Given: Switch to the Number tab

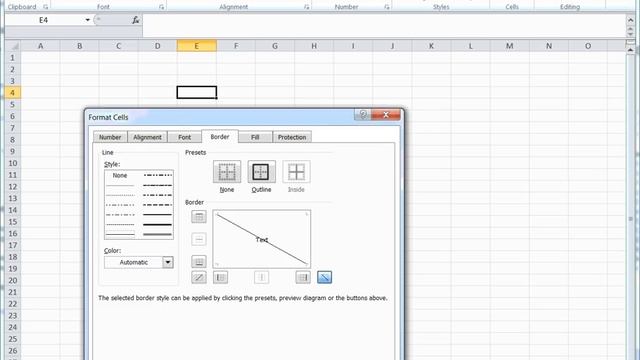Looking at the screenshot, I should (110, 137).
